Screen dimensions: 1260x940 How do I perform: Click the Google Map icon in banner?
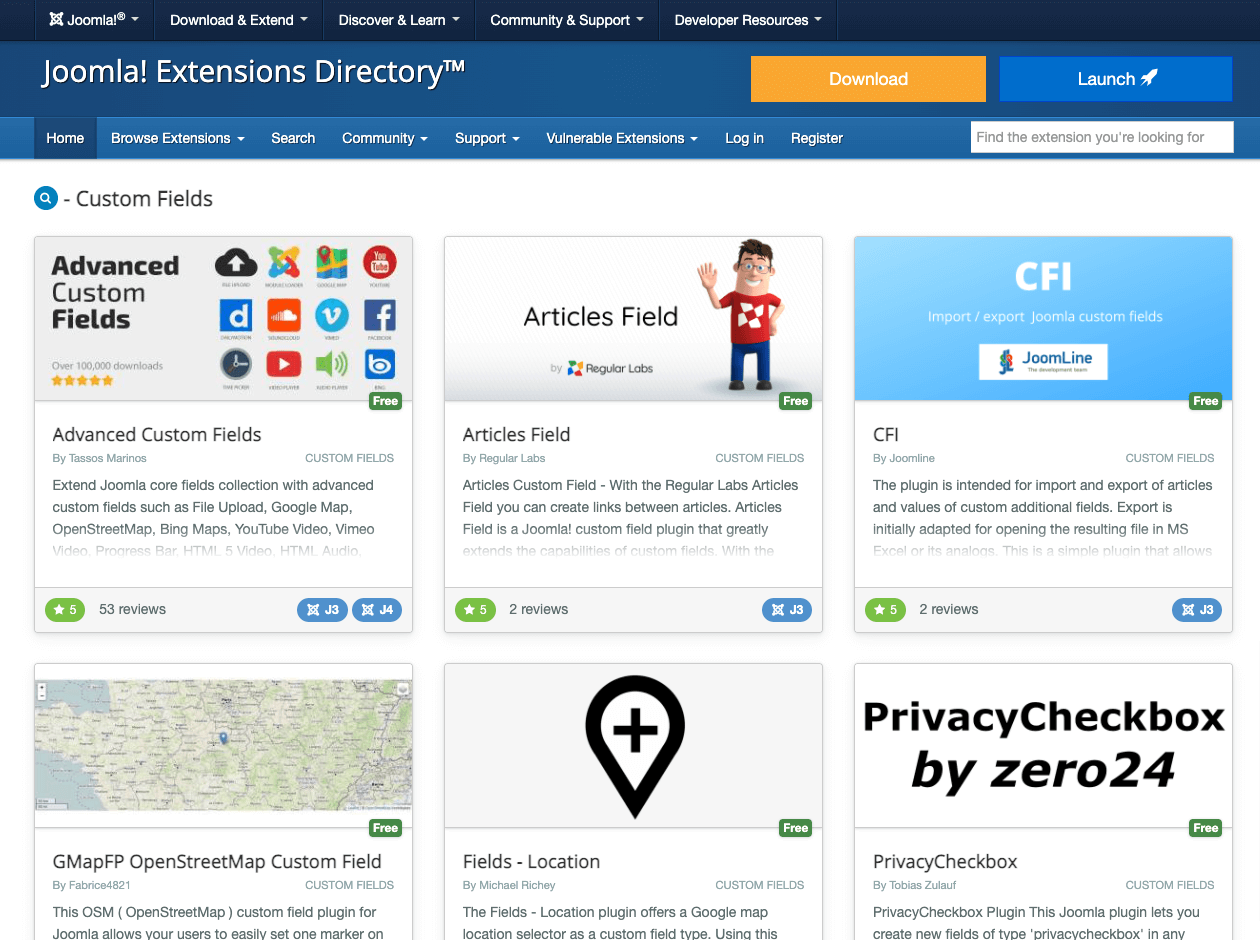click(x=332, y=263)
